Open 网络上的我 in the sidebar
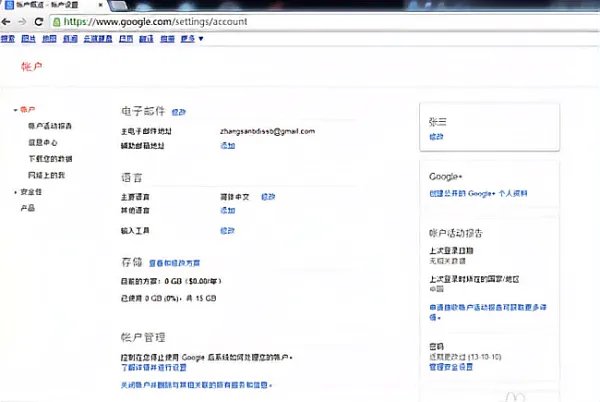 coord(46,175)
